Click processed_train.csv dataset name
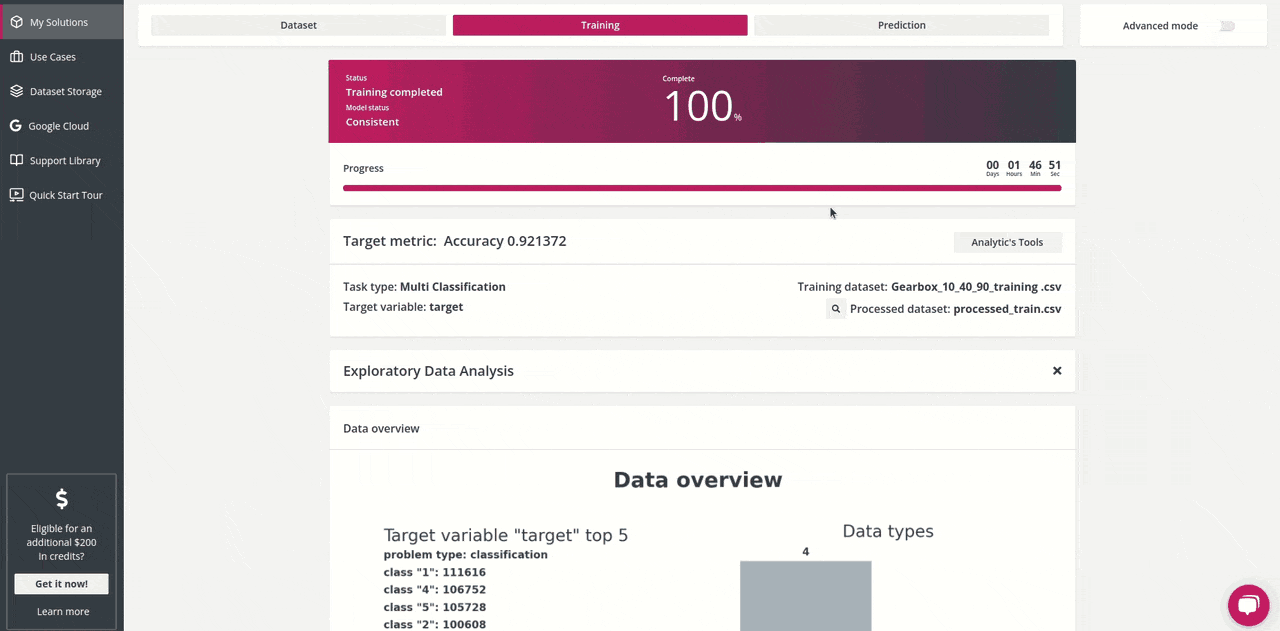 [x=1007, y=309]
